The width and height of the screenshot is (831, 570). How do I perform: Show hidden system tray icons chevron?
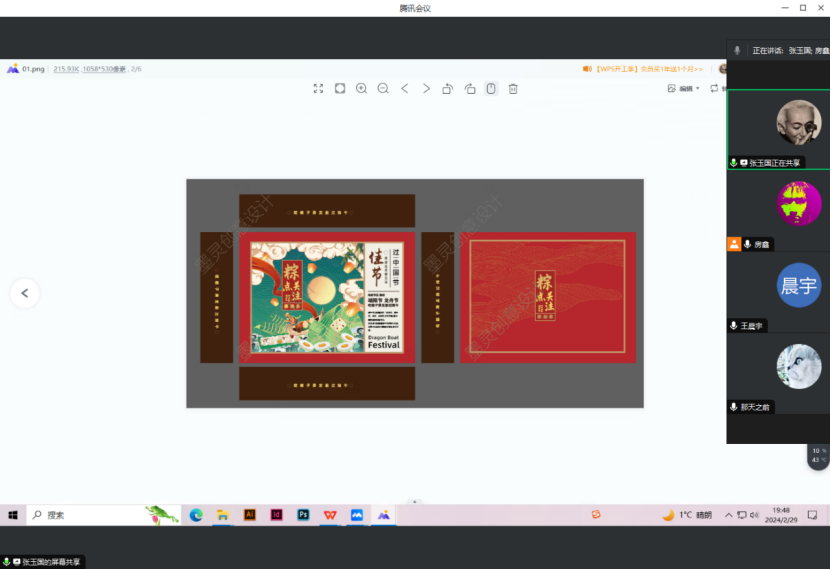tap(728, 515)
